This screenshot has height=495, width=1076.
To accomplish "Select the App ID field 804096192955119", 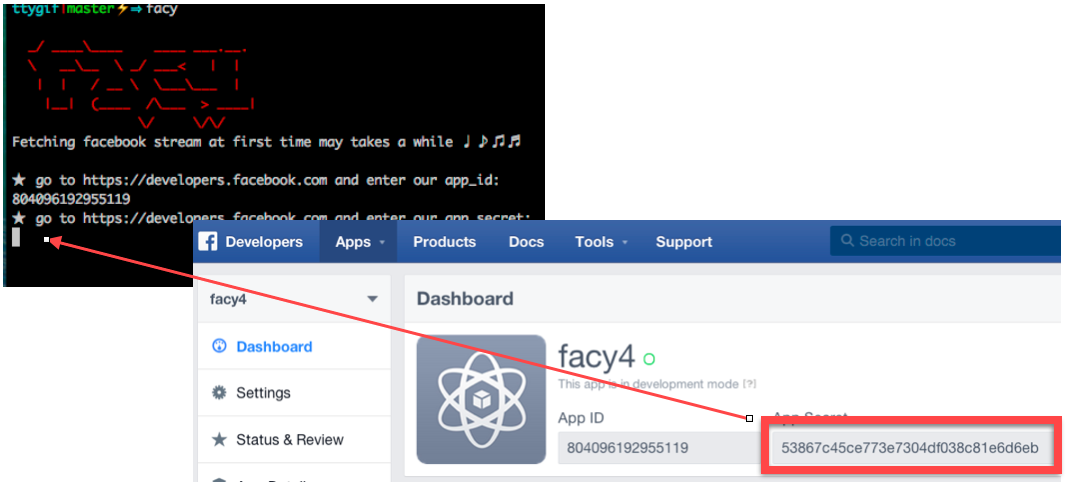I will pos(659,448).
